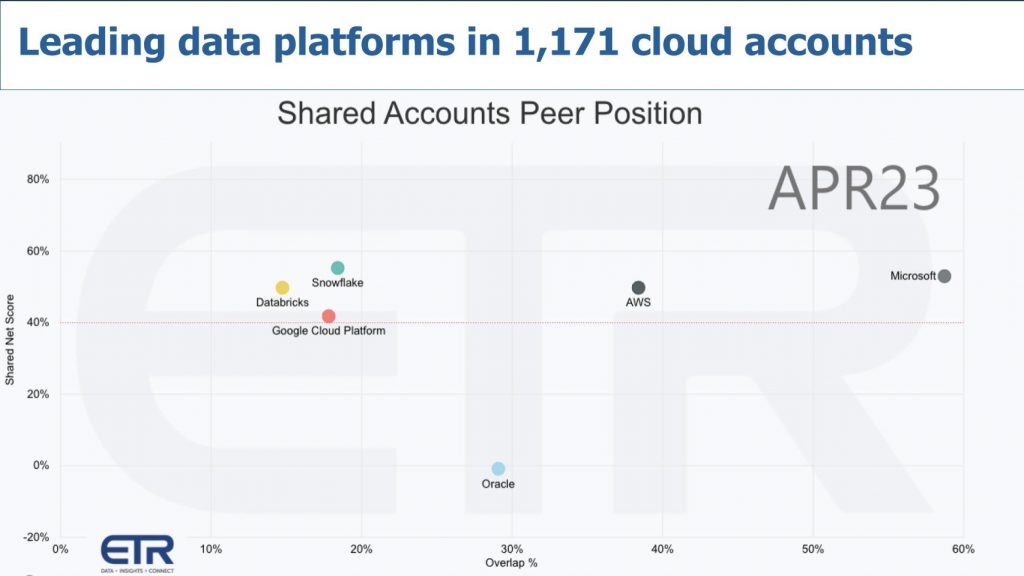1024x576 pixels.
Task: Click the "Overlap %" x-axis title
Action: (x=512, y=563)
